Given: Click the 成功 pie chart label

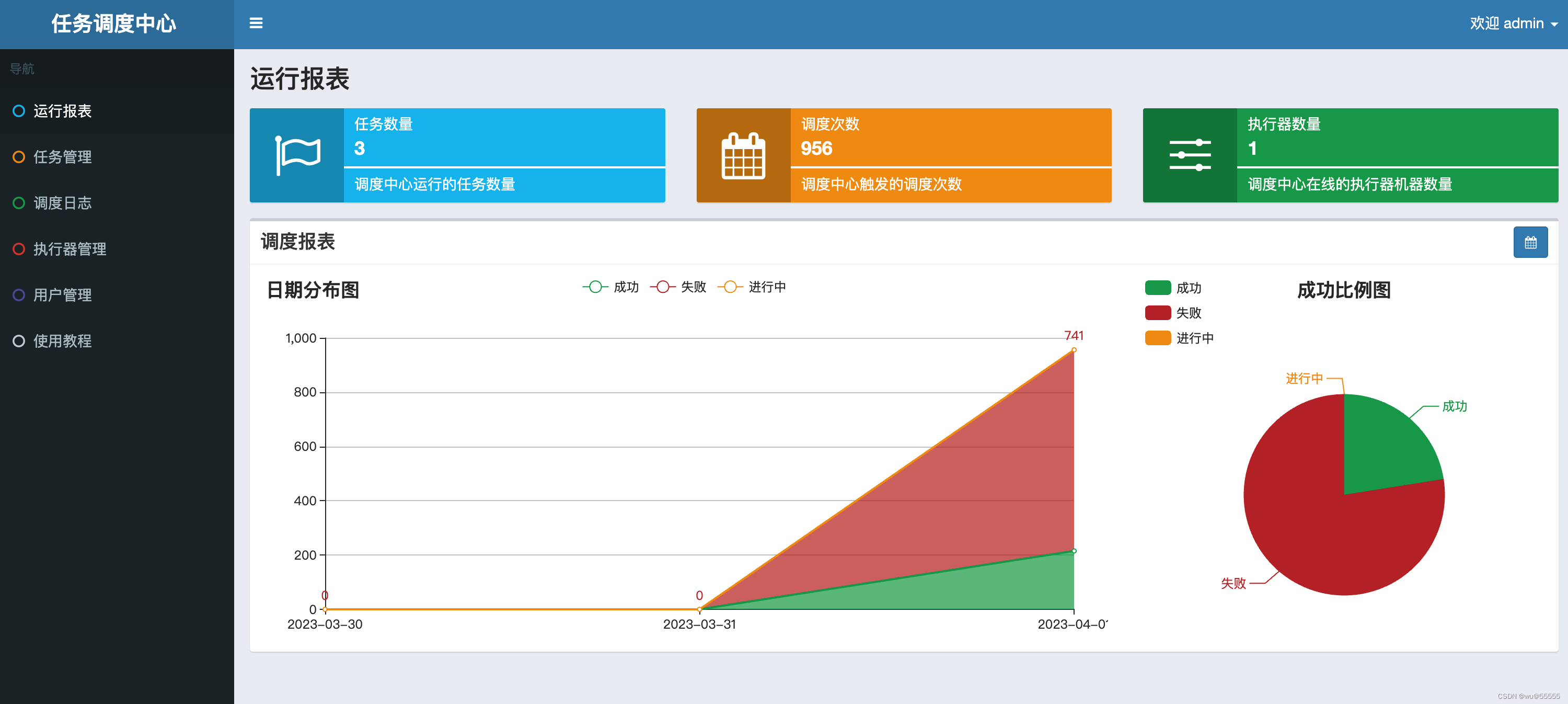Looking at the screenshot, I should point(1454,406).
